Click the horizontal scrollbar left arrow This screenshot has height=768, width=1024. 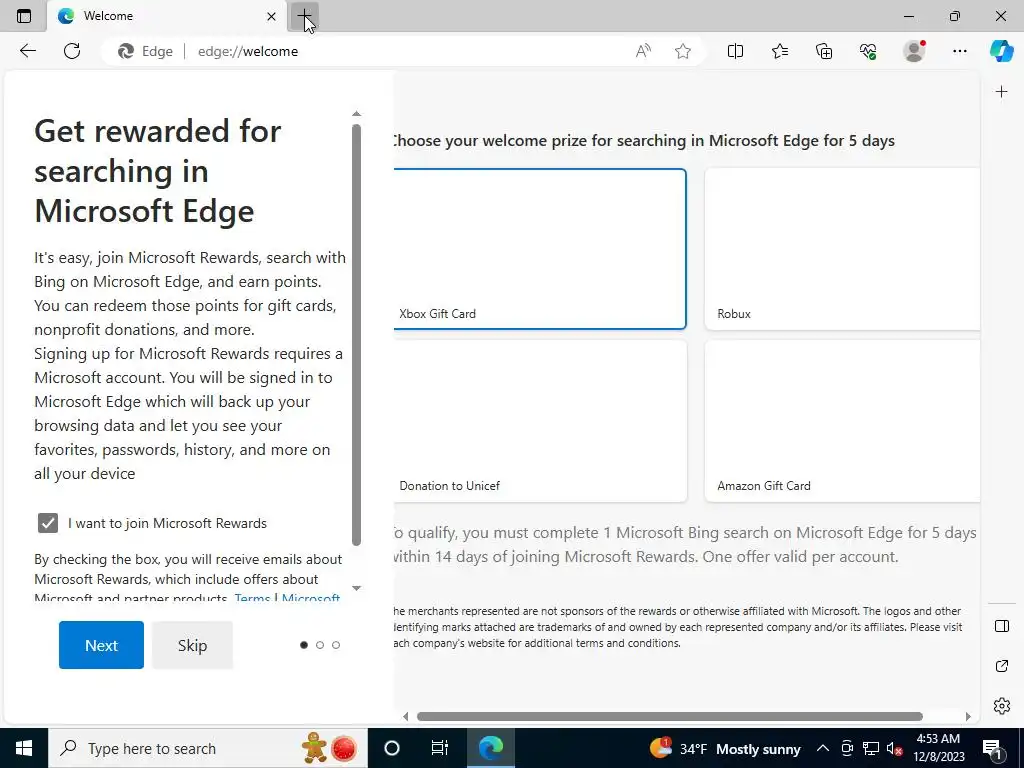pos(406,716)
